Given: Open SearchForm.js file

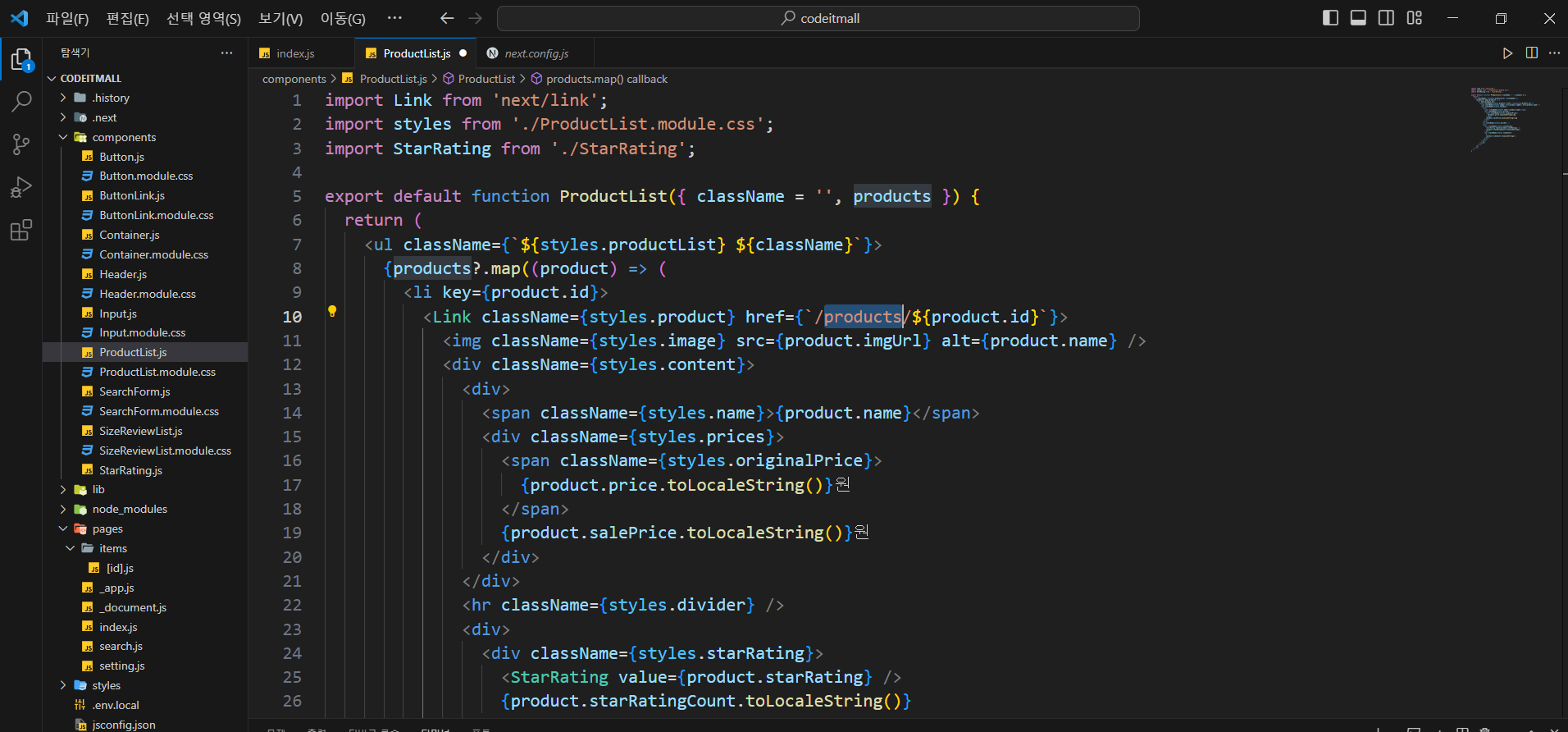Looking at the screenshot, I should (x=145, y=391).
